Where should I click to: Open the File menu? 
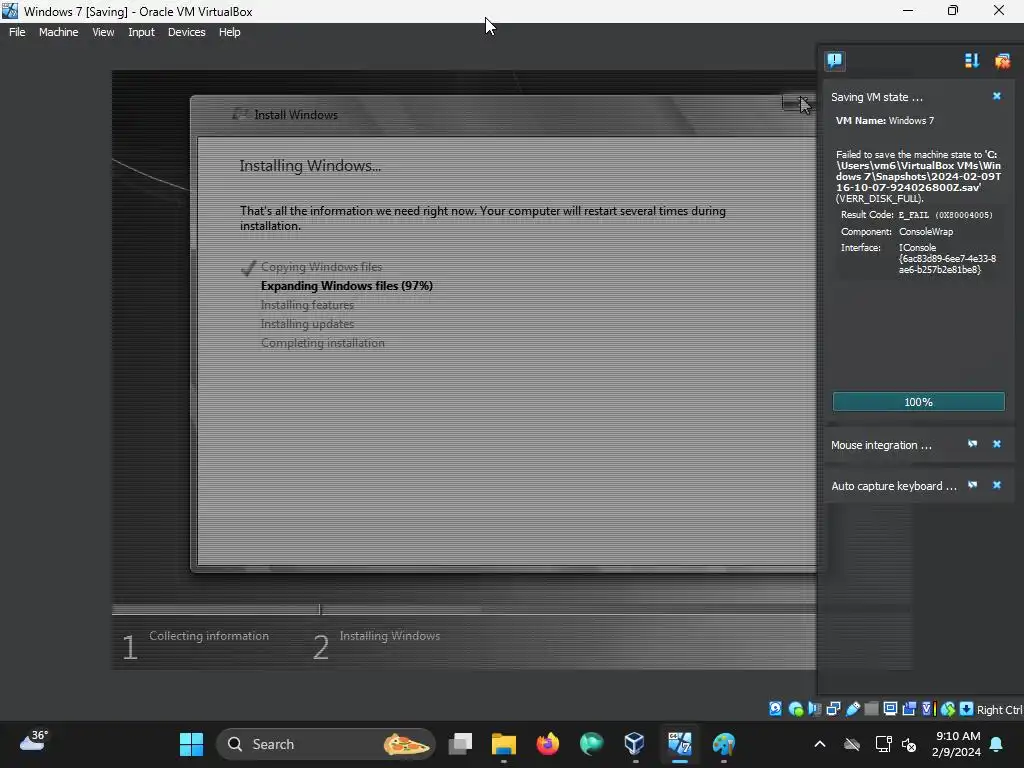tap(17, 32)
